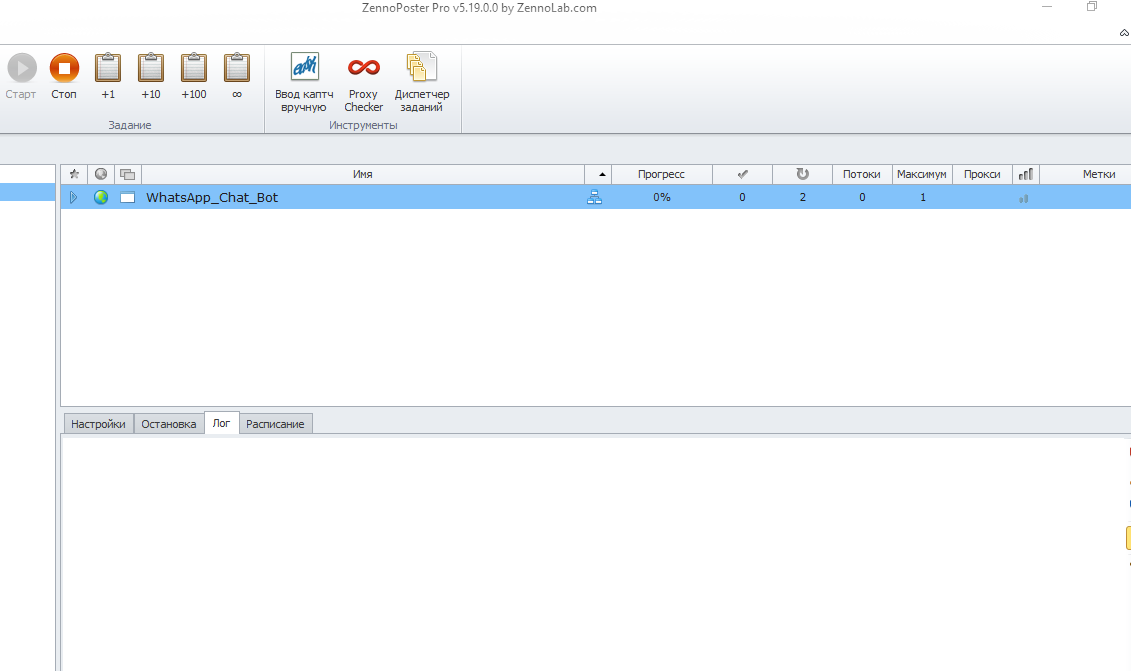Sort by the Прокси column header
Viewport: 1131px width, 671px height.
[x=982, y=174]
